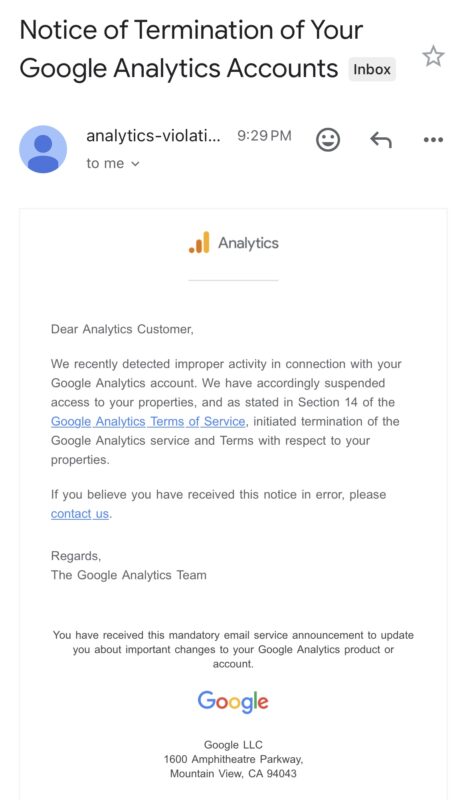Tap the 1600 Amphitheatre Parkway address
The width and height of the screenshot is (467, 800).
(x=233, y=759)
